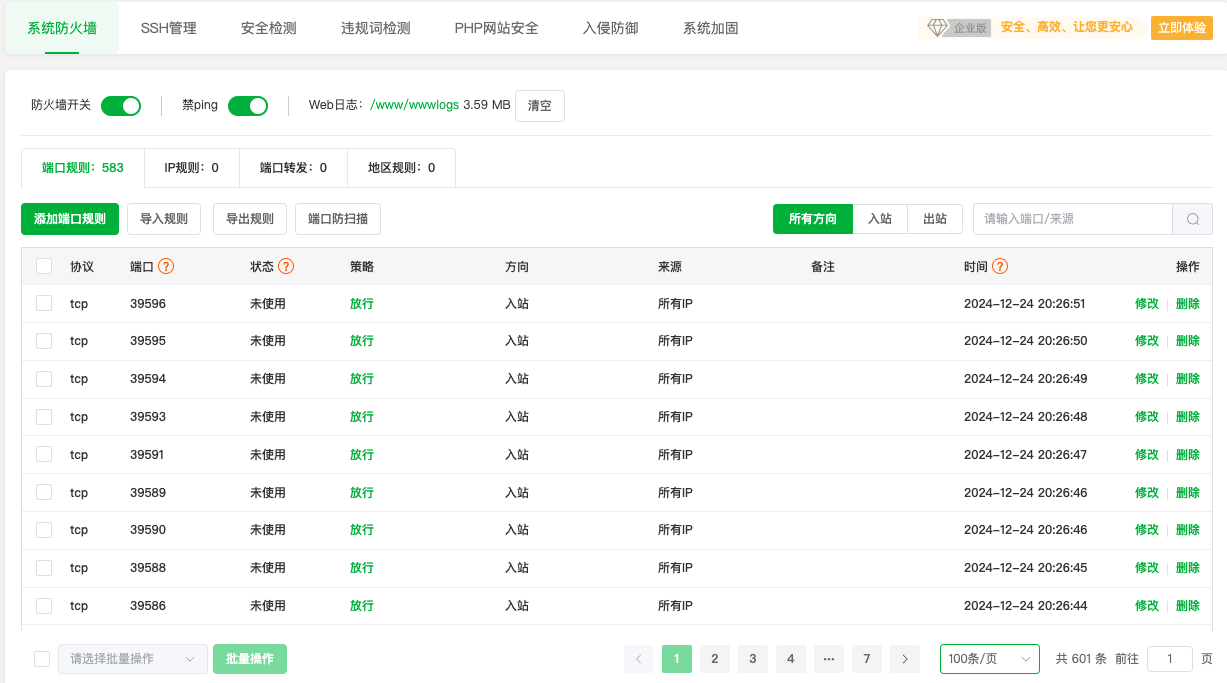The image size is (1227, 683).
Task: Delete the port 39593 rule
Action: [1188, 416]
